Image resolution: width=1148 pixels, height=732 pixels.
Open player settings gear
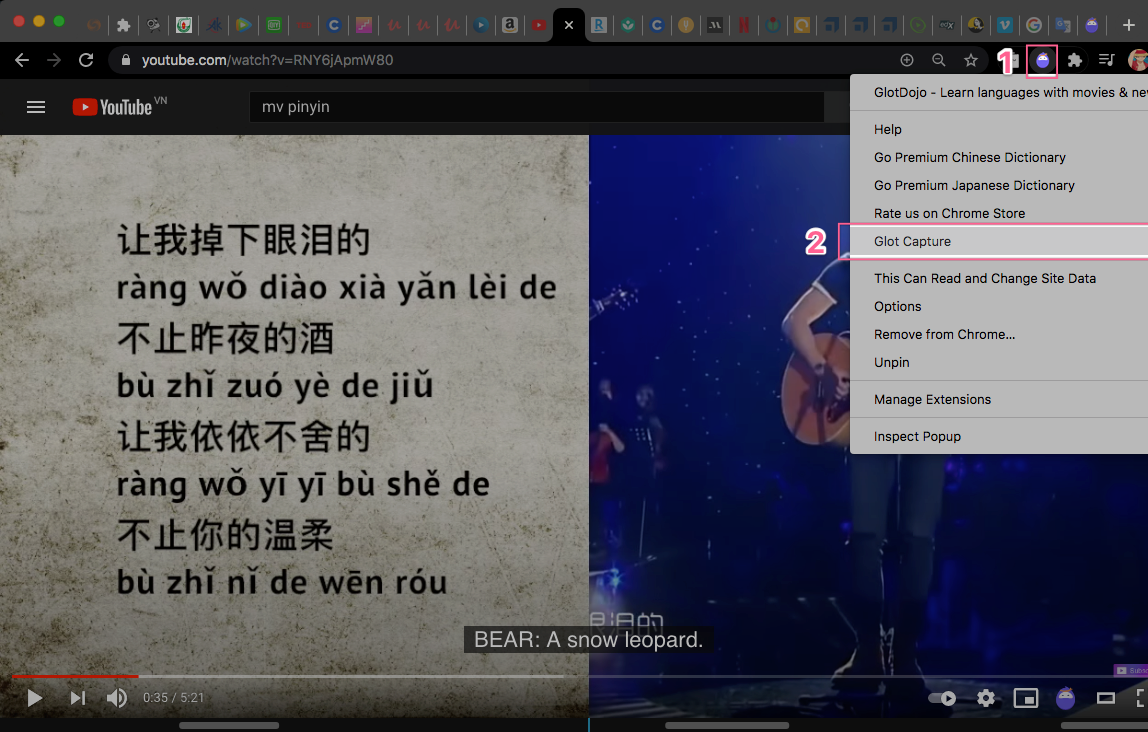click(x=986, y=698)
